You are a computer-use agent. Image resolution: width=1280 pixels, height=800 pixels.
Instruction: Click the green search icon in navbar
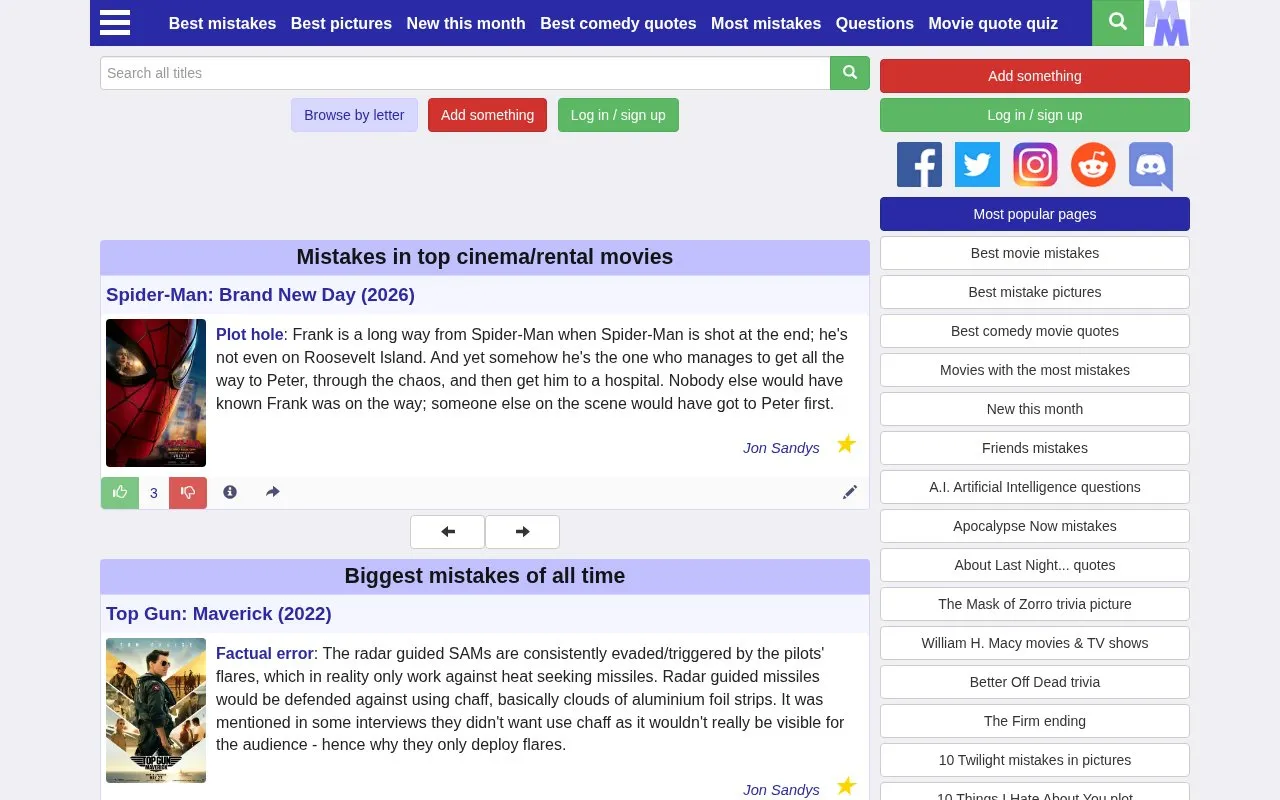pos(1118,22)
